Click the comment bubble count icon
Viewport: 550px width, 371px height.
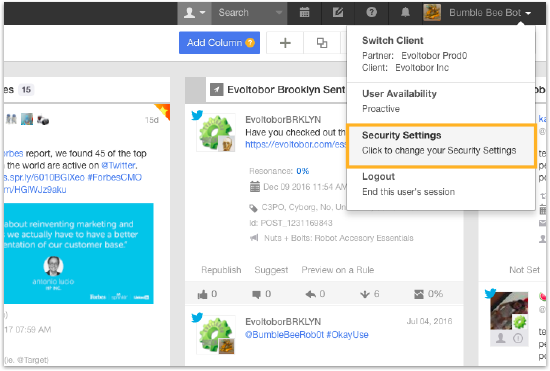click(256, 294)
